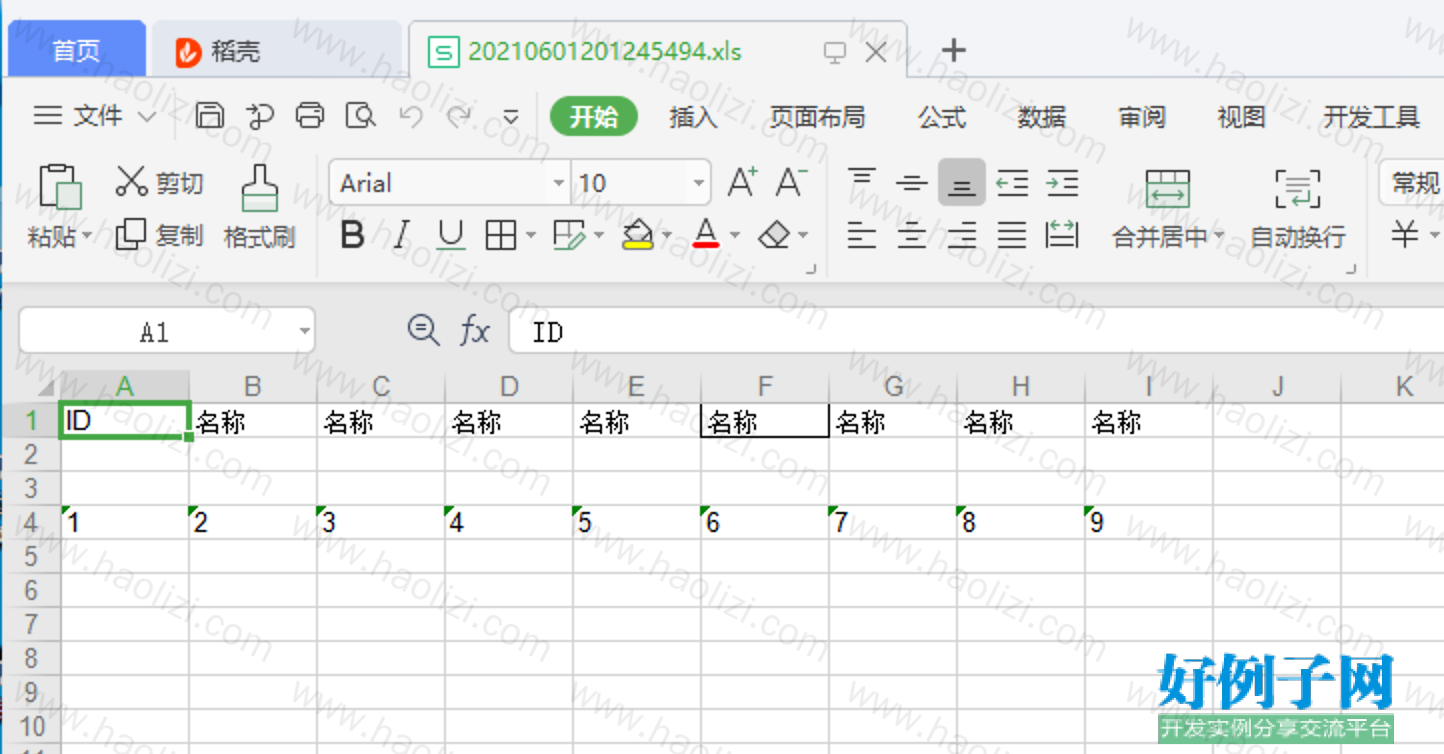
Task: Expand quick access toolbar customize arrow
Action: [511, 118]
